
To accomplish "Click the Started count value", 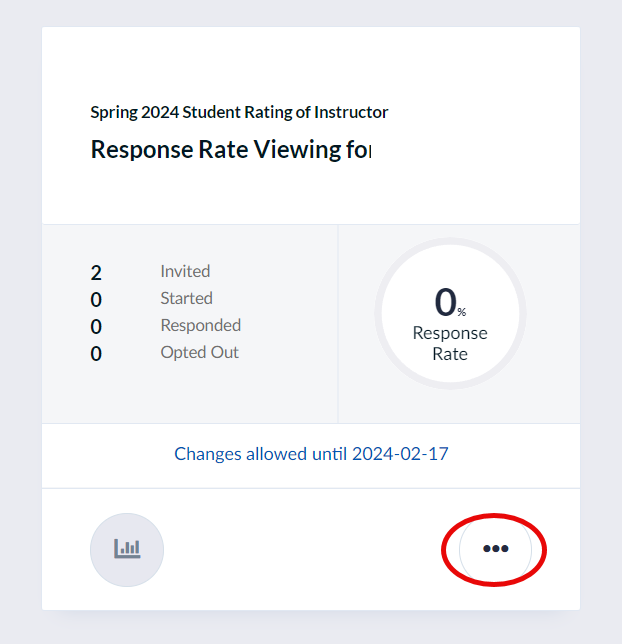I will click(x=96, y=300).
